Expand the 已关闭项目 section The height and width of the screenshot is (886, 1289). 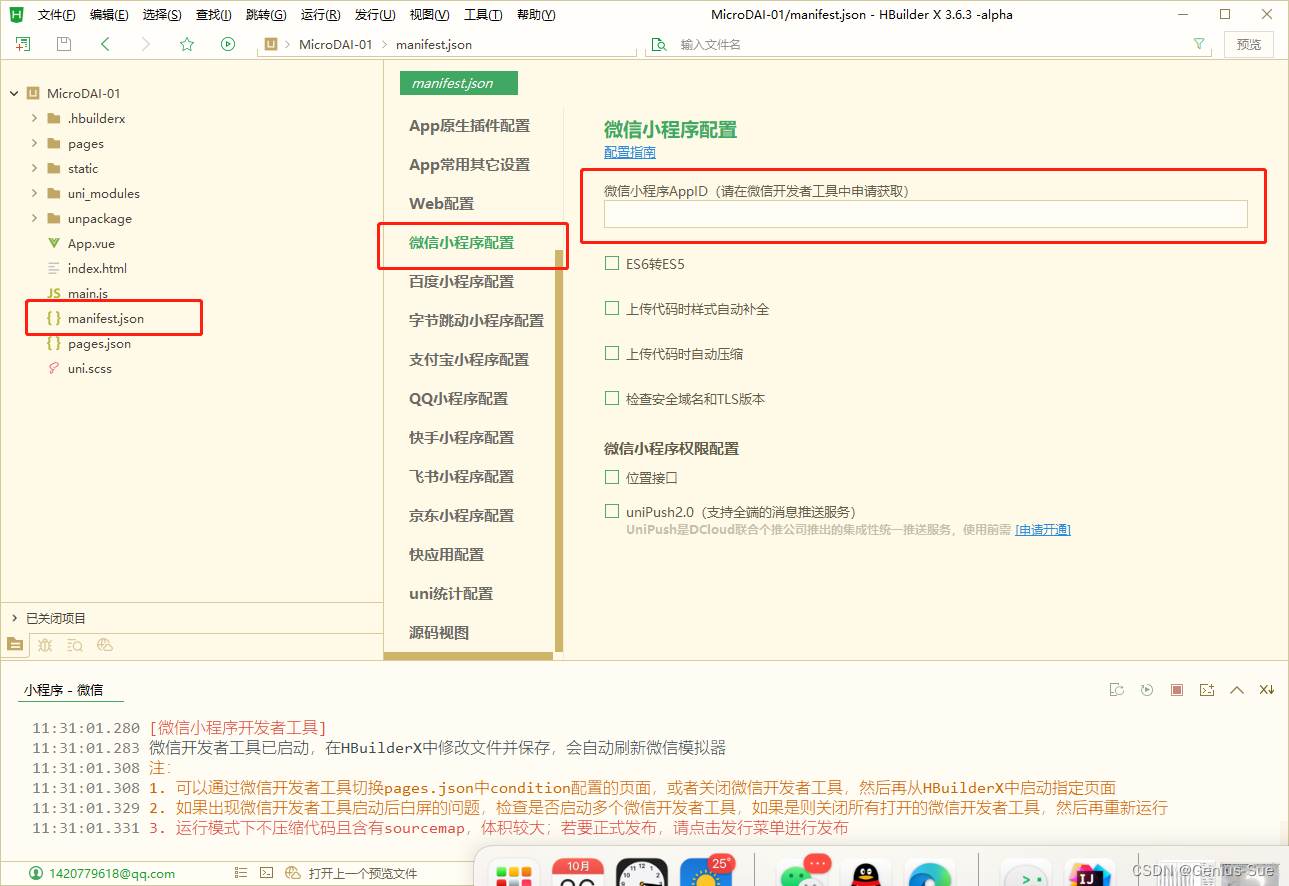14,618
